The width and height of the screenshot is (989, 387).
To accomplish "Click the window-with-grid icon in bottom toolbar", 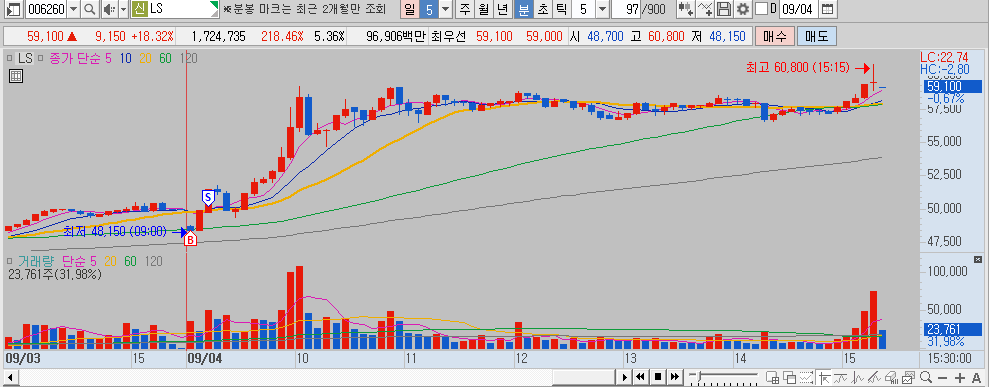I will click(x=773, y=377).
